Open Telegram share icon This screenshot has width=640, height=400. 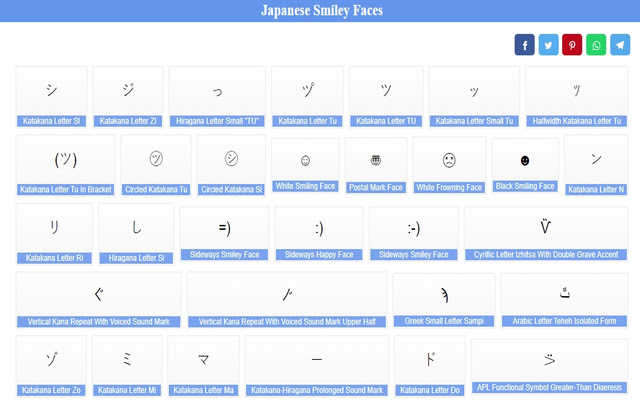(x=620, y=45)
